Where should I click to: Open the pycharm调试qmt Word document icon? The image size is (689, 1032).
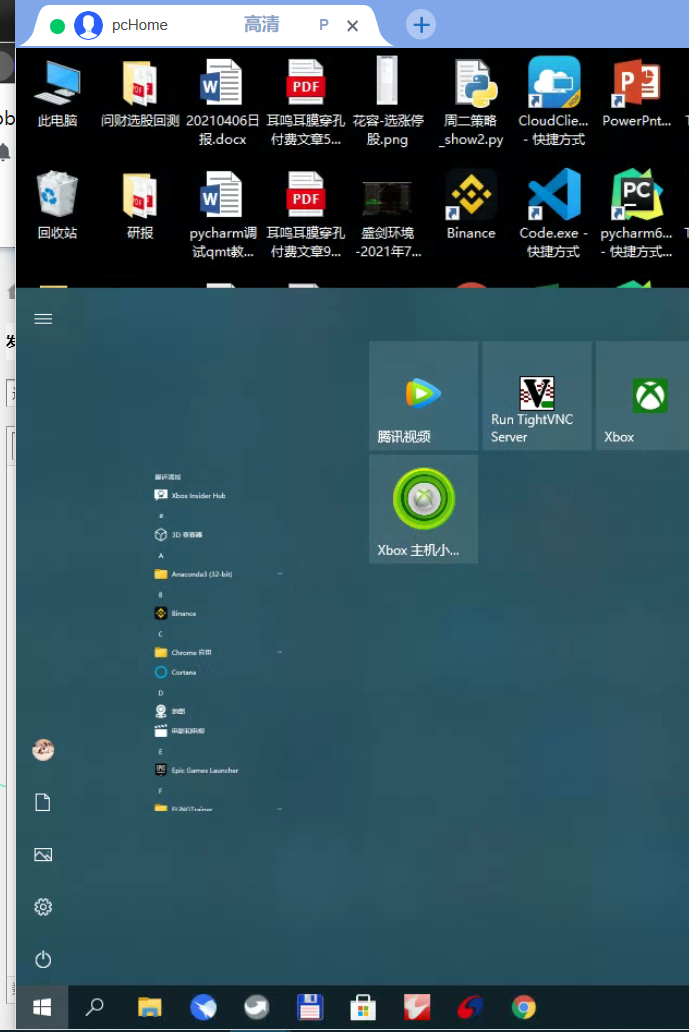pos(222,214)
